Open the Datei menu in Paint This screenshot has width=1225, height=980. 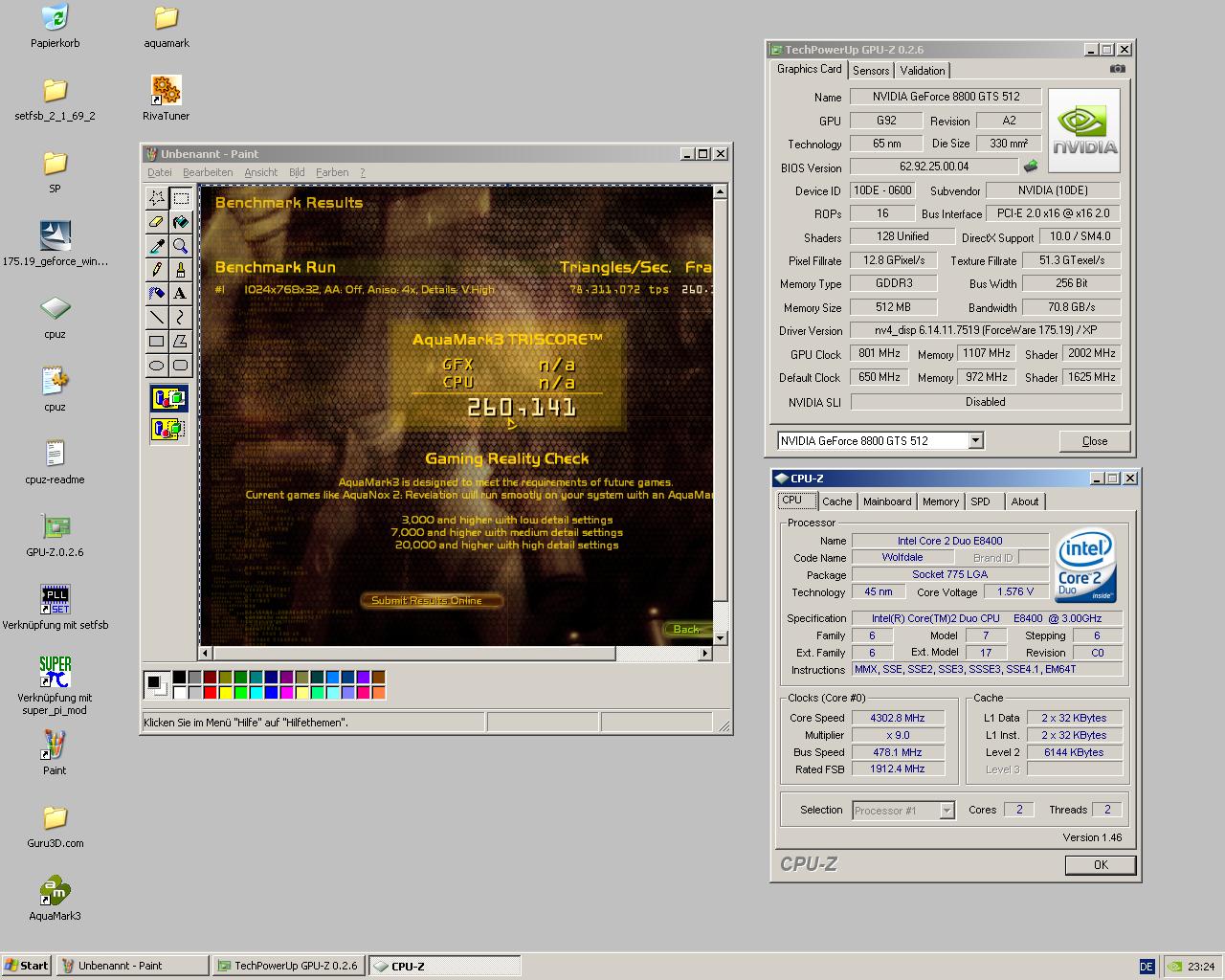(x=160, y=172)
